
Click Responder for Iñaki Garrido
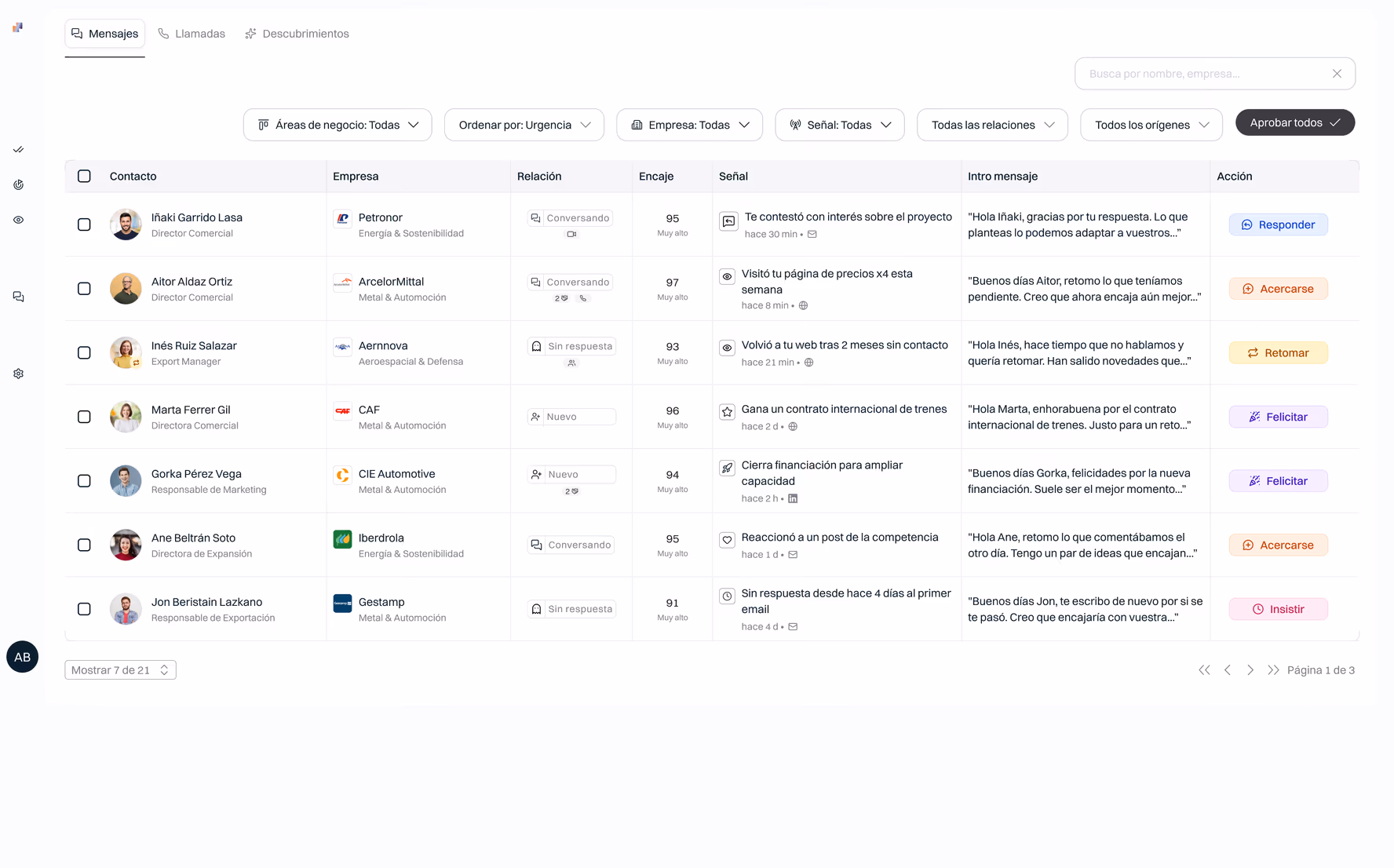click(1278, 224)
